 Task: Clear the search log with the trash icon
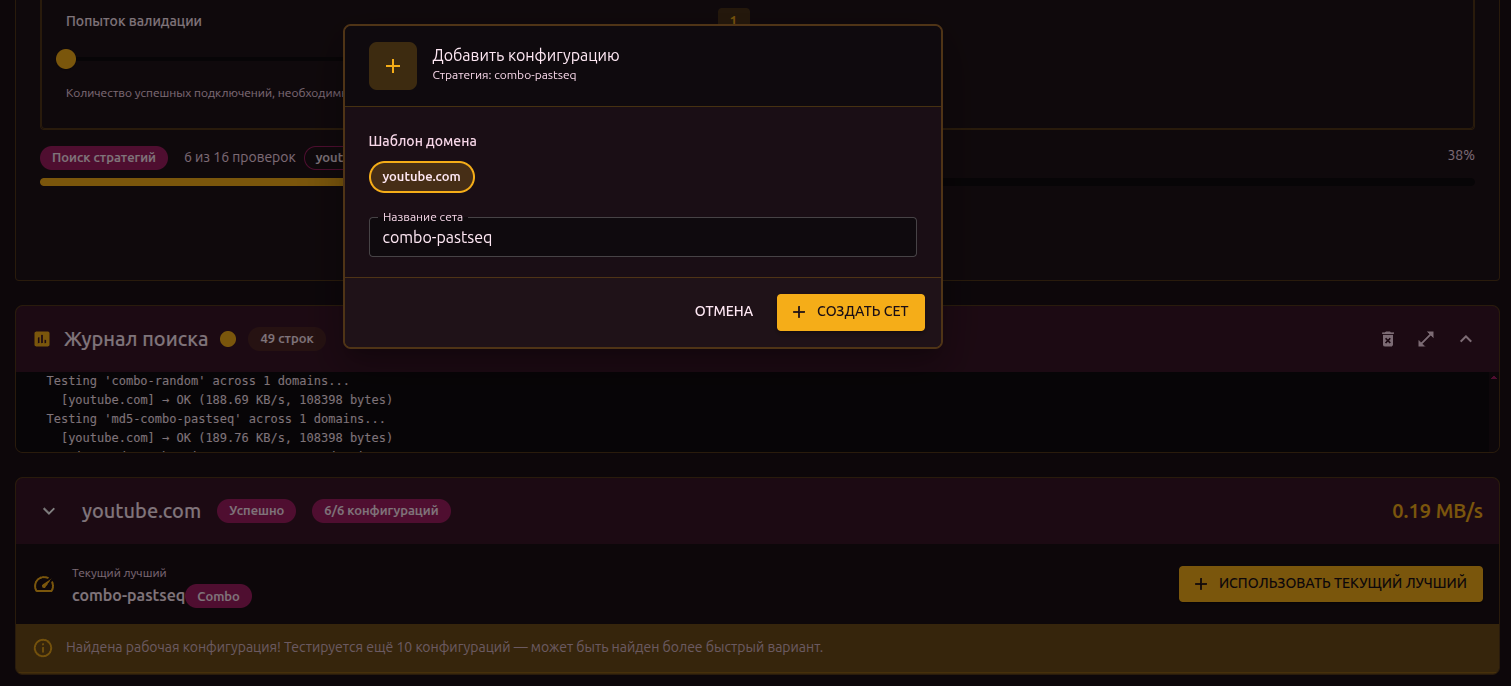[1387, 339]
